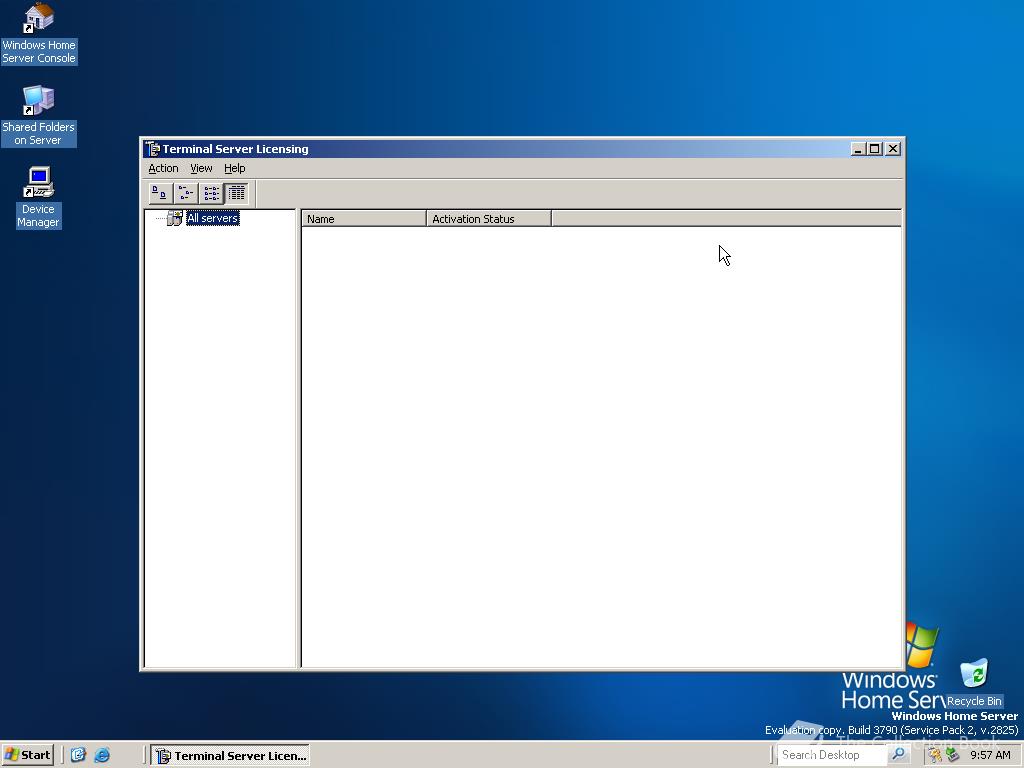Click into the Search Desktop field
The height and width of the screenshot is (768, 1024).
(832, 755)
